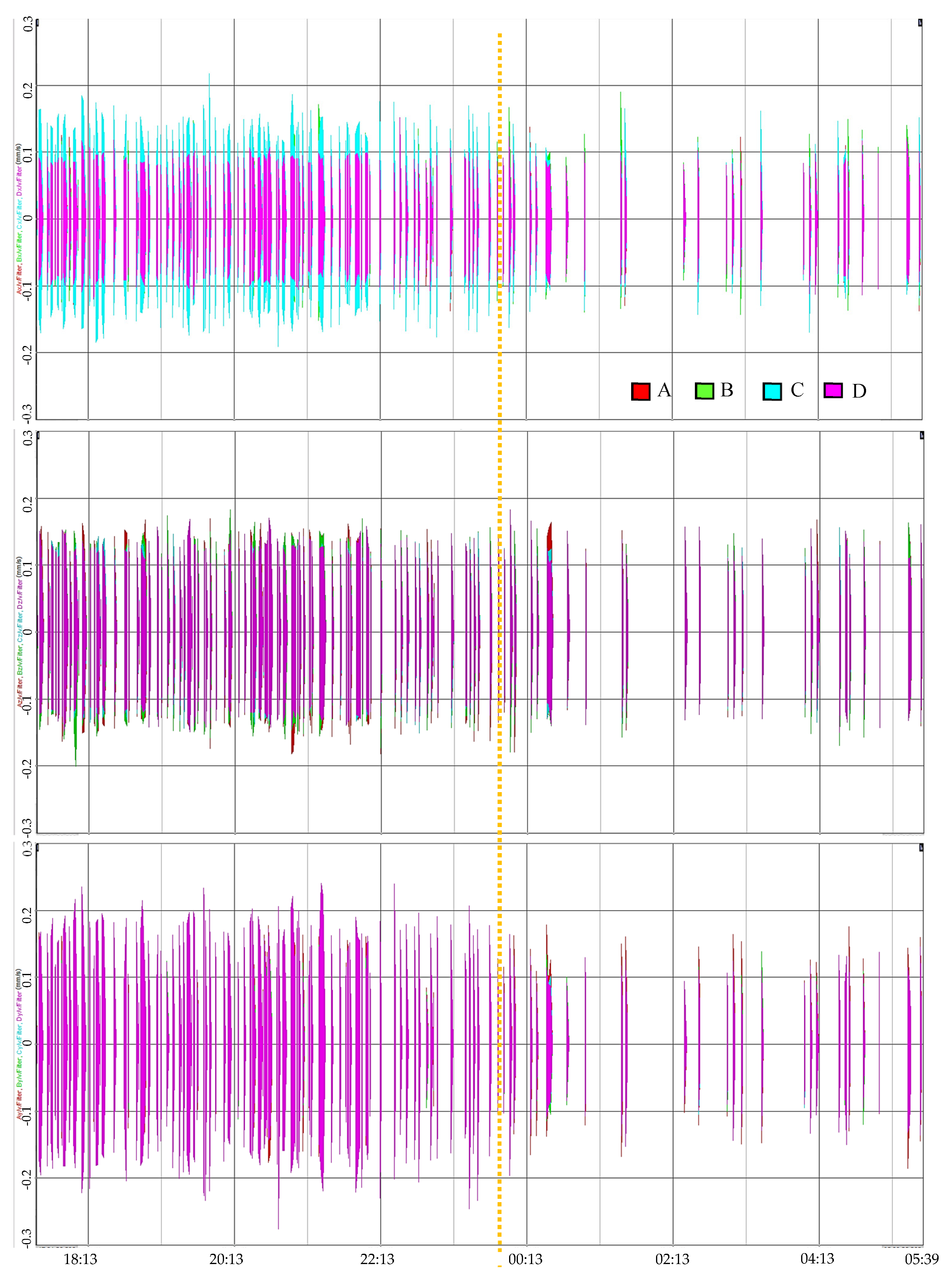The height and width of the screenshot is (1285, 952).
Task: Click the green legend swatch for B
Action: click(x=704, y=391)
